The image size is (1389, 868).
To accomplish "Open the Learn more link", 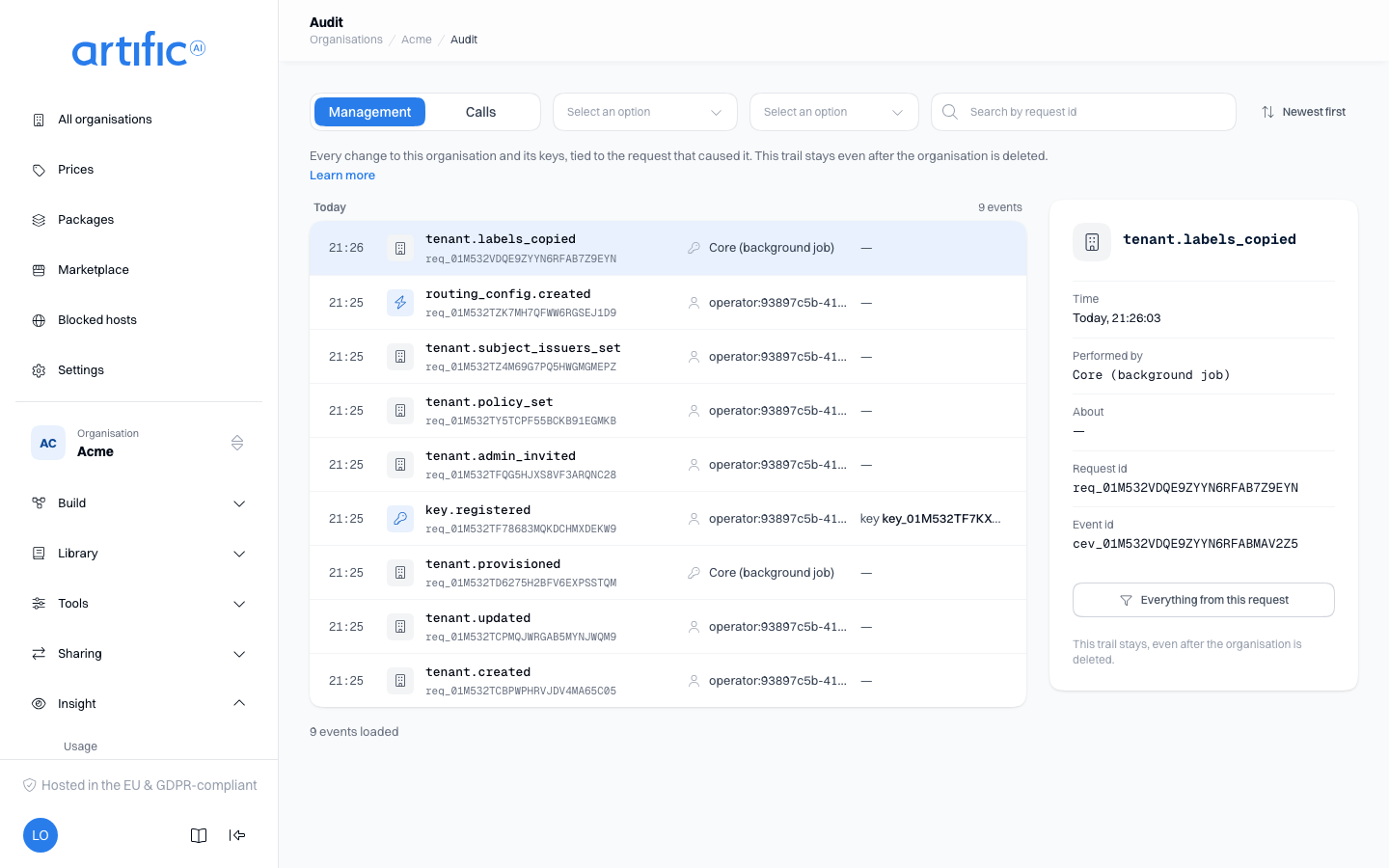I will coord(342,176).
